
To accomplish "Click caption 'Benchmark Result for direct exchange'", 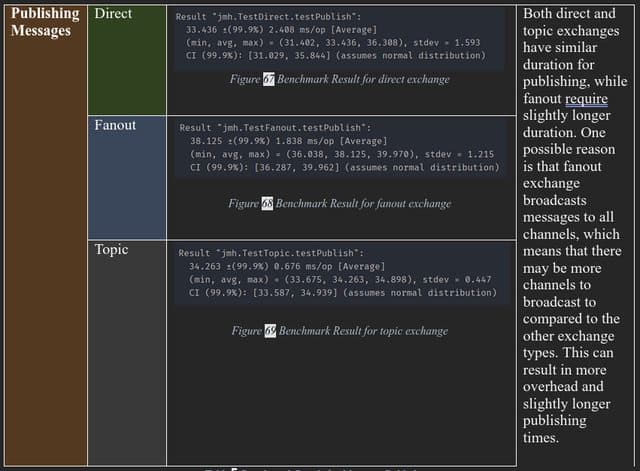I will [363, 79].
